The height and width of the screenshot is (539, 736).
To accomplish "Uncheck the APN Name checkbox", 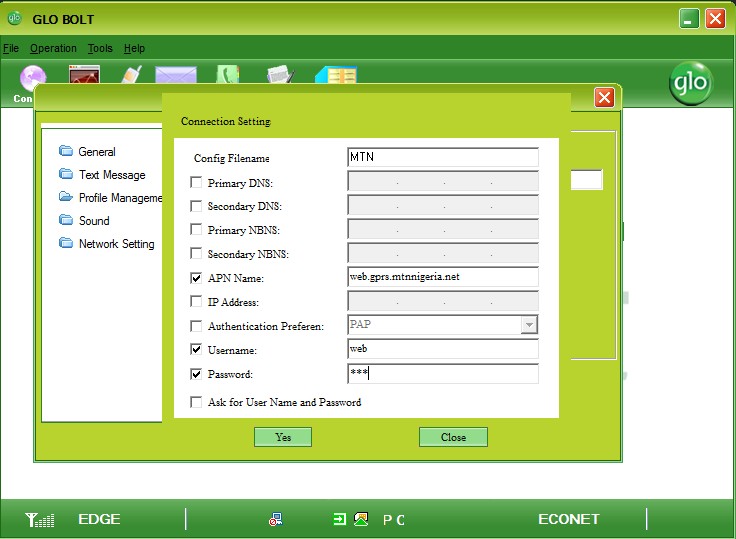I will pos(196,278).
